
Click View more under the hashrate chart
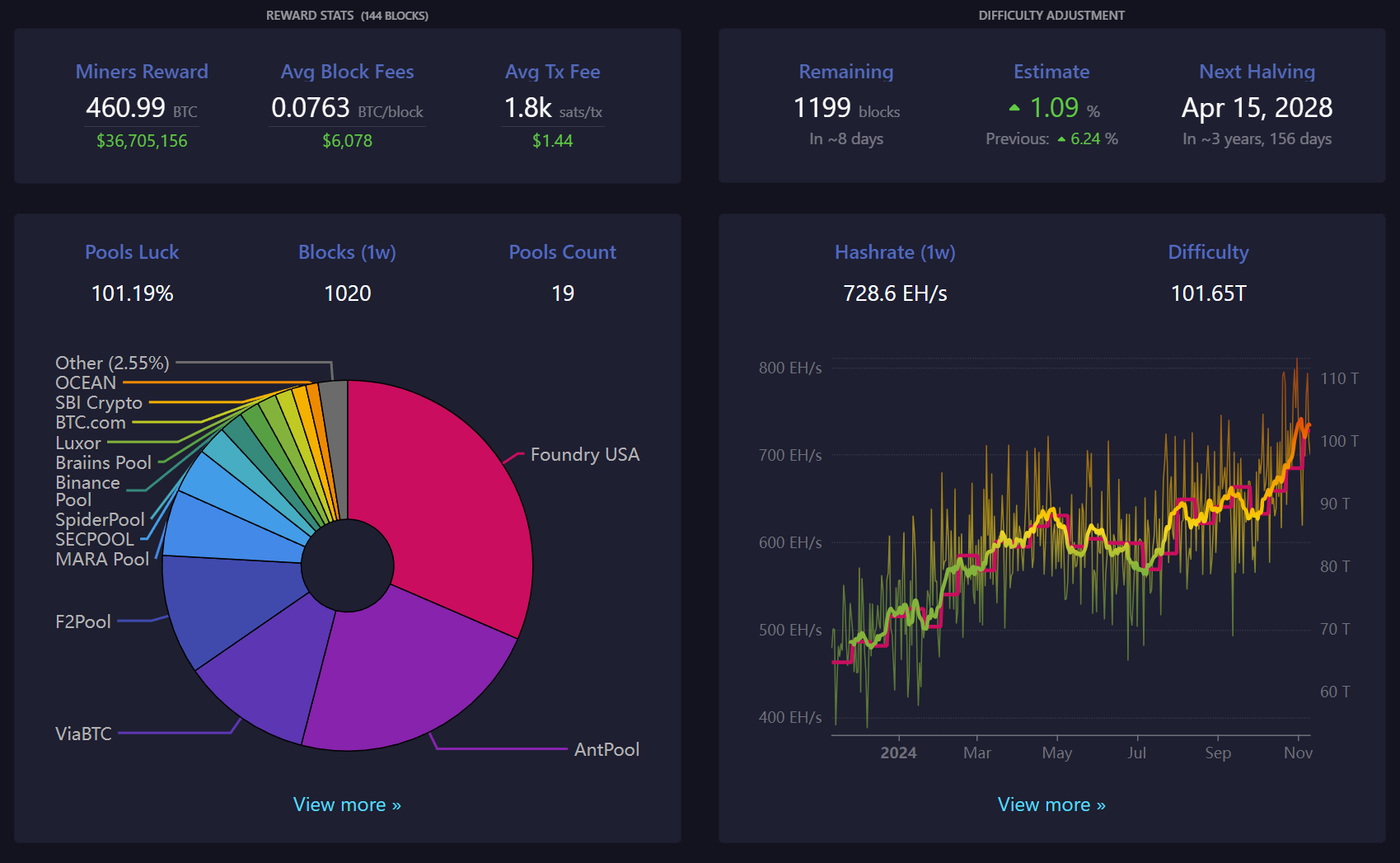pyautogui.click(x=1051, y=804)
